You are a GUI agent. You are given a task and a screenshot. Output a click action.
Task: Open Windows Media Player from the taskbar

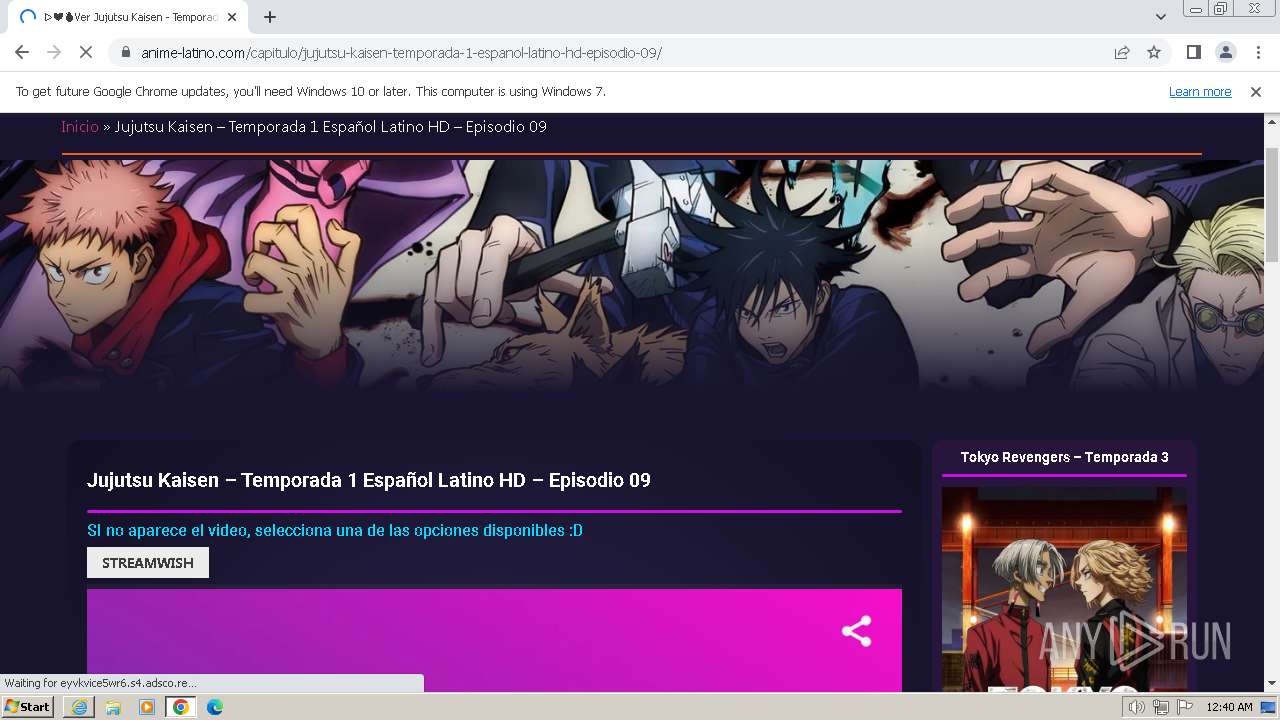(x=147, y=707)
